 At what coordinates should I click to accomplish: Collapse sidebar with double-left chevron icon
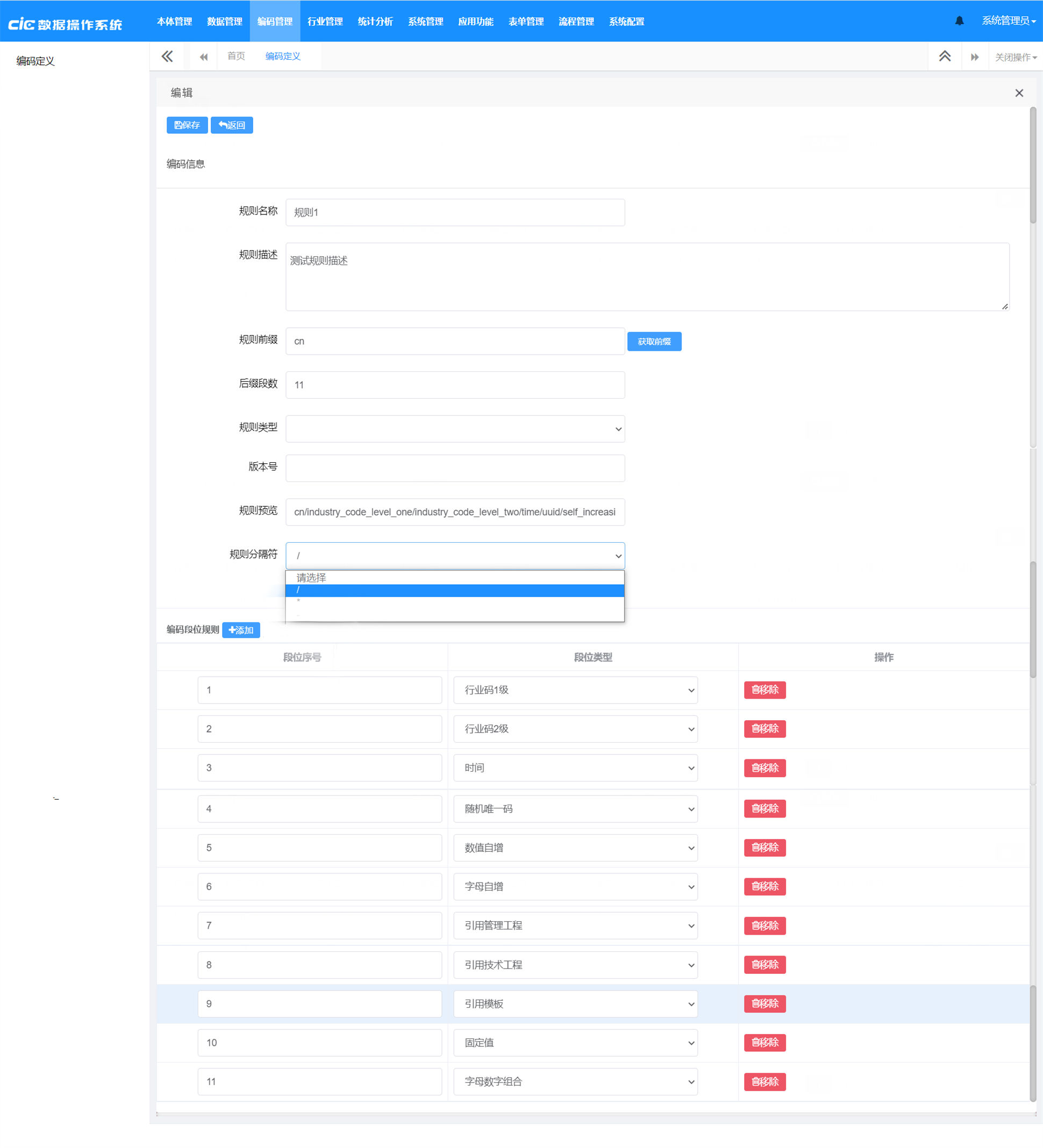[167, 56]
